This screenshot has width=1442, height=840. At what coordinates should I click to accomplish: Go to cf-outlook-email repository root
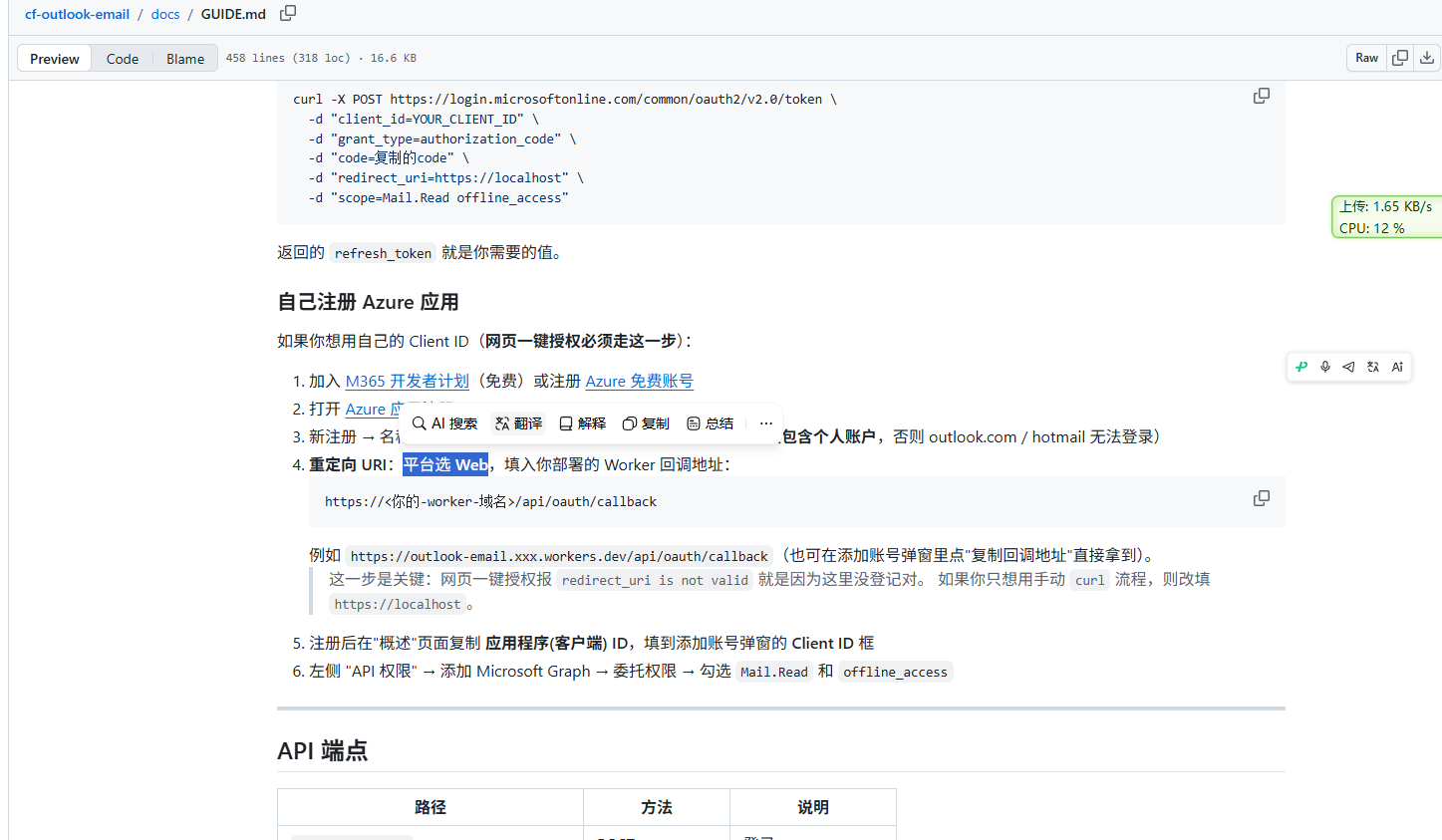click(x=77, y=14)
